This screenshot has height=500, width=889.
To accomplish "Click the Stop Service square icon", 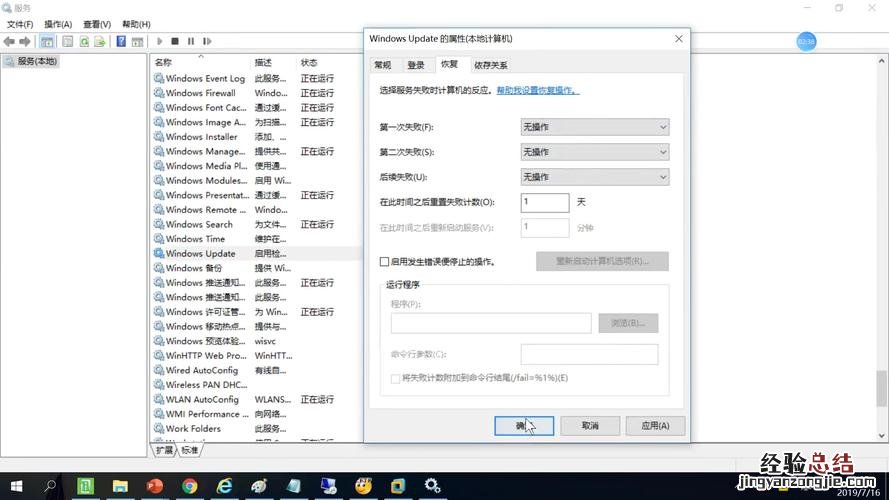I will point(175,41).
